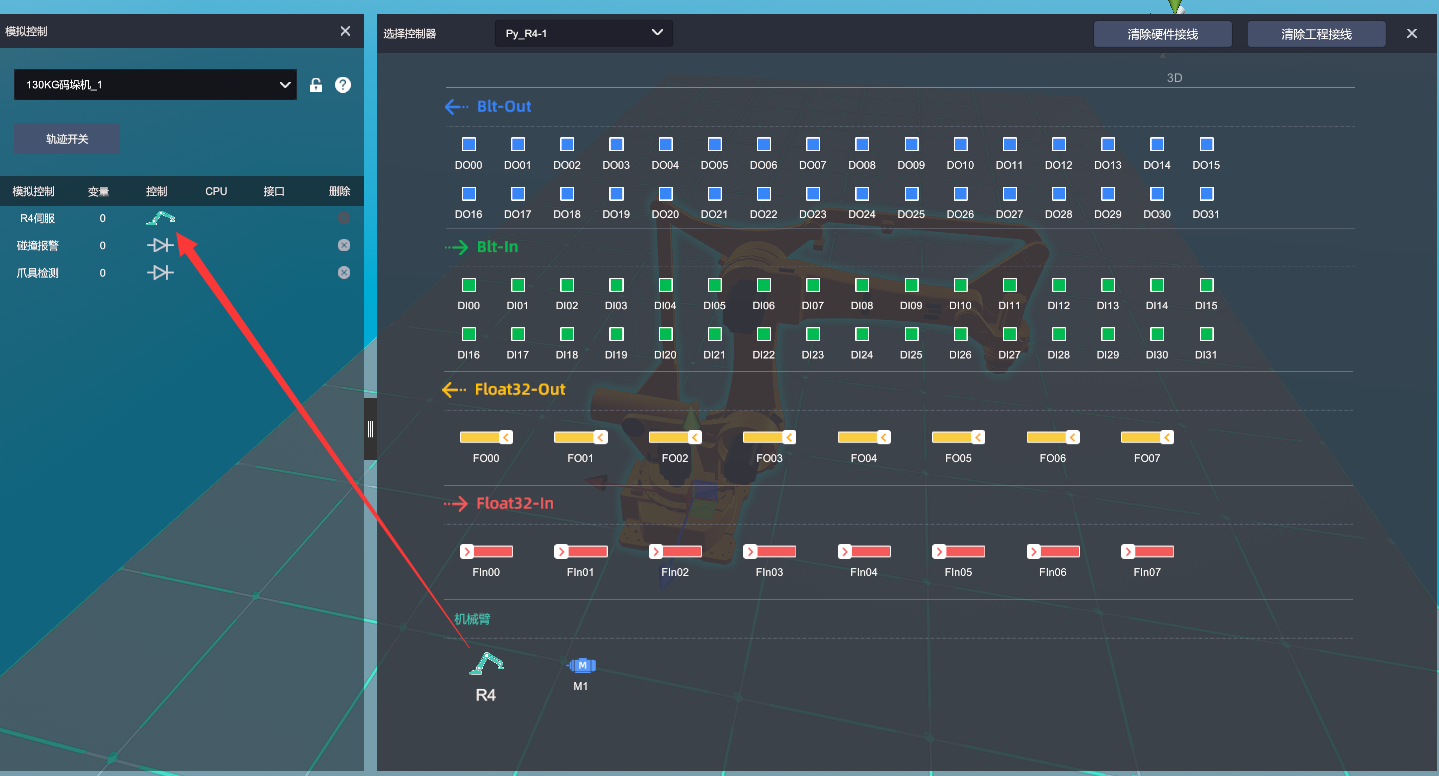The image size is (1439, 776).
Task: Click the 删除 column header
Action: 340,191
